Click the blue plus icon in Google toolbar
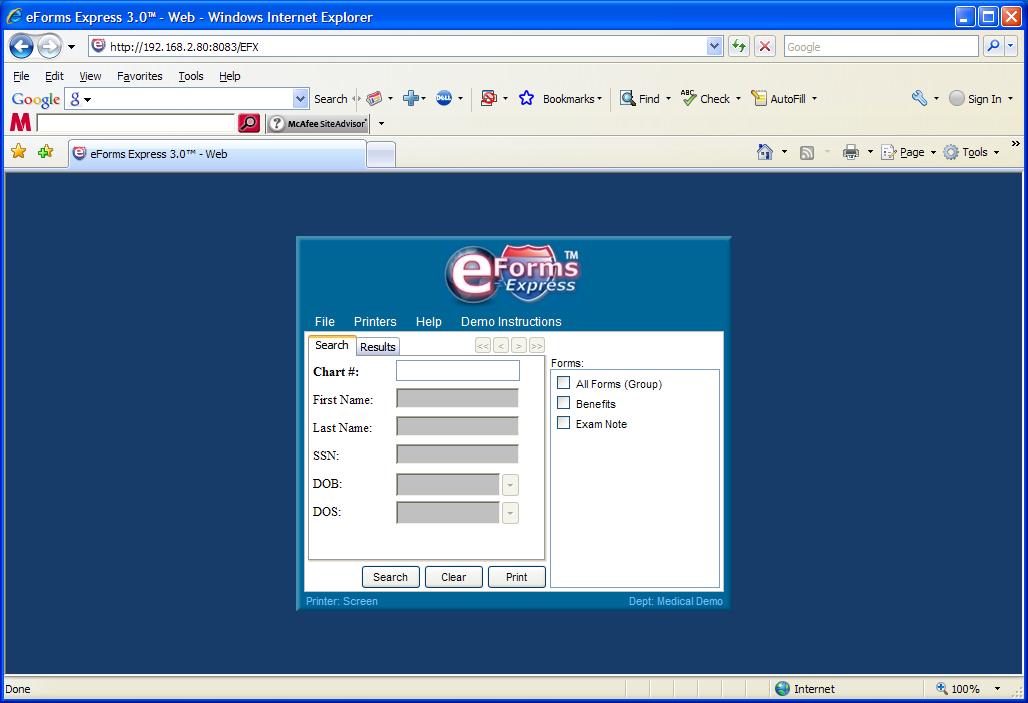Viewport: 1028px width, 703px height. pos(411,98)
